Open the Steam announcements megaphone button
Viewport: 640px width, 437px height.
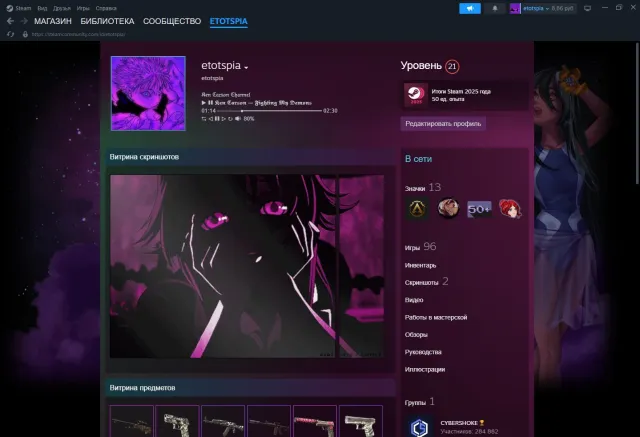click(470, 8)
